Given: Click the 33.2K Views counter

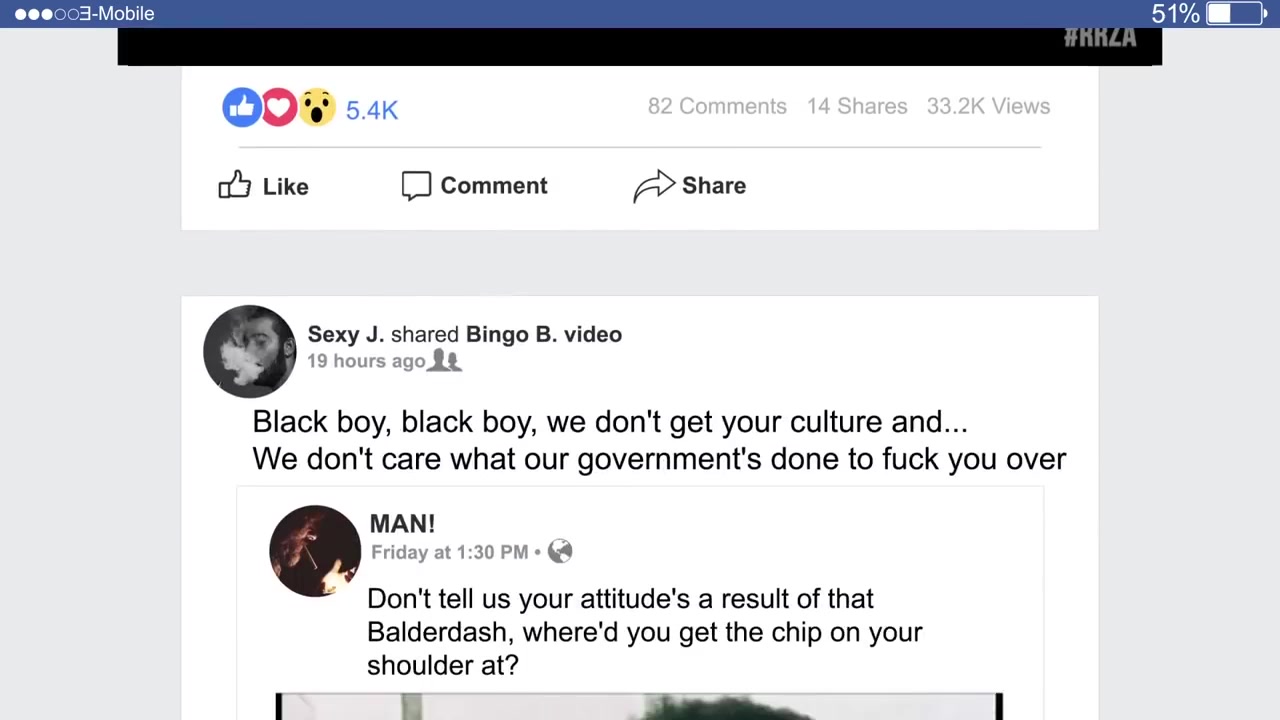Looking at the screenshot, I should pyautogui.click(x=988, y=106).
